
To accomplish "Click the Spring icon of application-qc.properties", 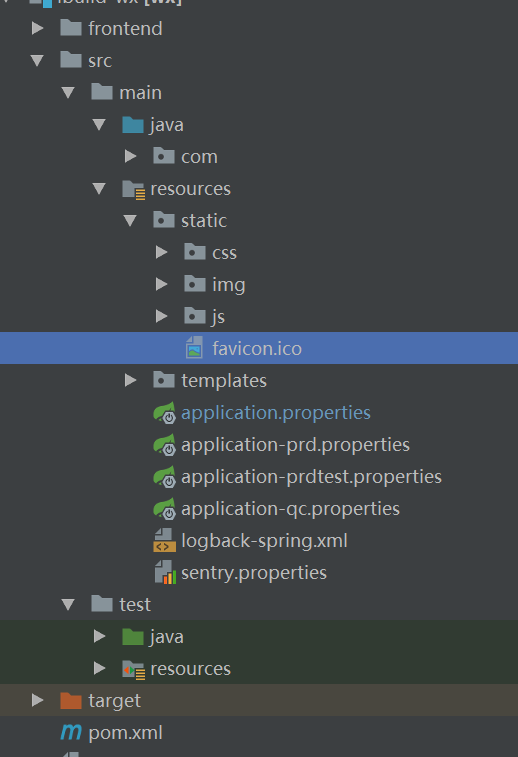I will 165,509.
